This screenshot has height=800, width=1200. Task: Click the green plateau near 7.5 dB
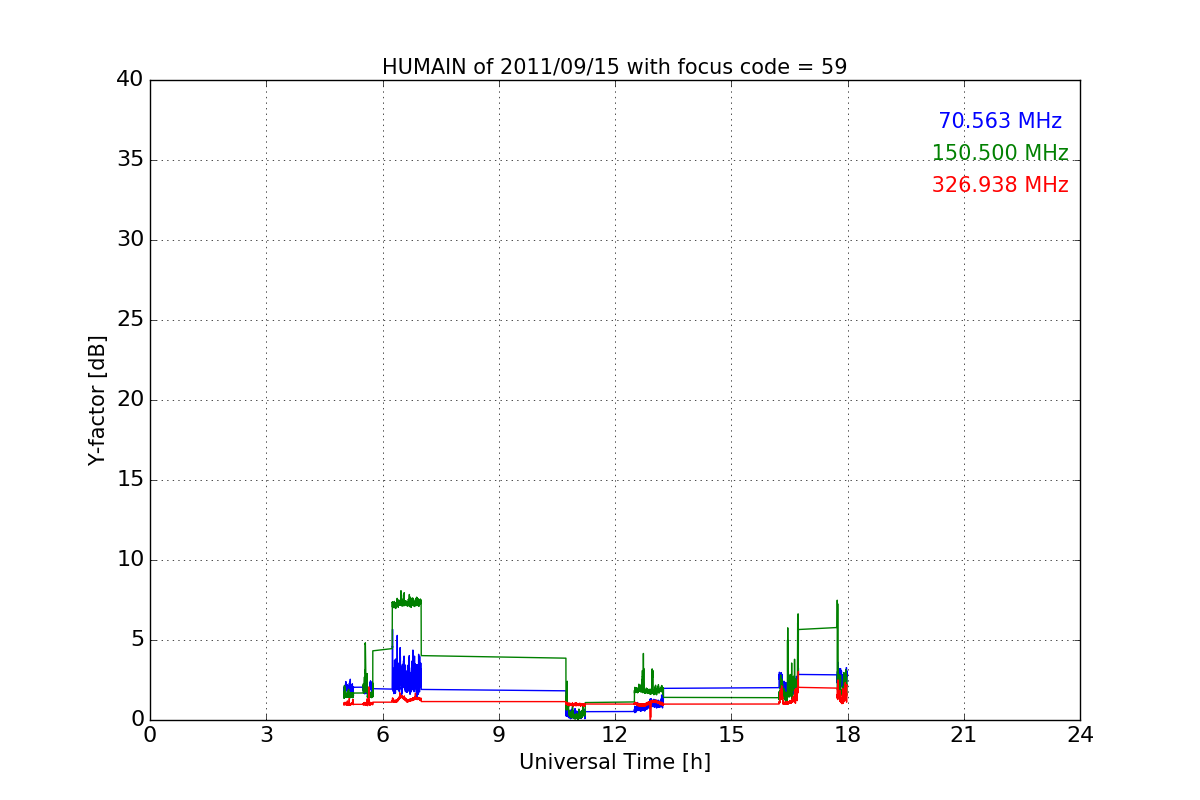tap(407, 601)
